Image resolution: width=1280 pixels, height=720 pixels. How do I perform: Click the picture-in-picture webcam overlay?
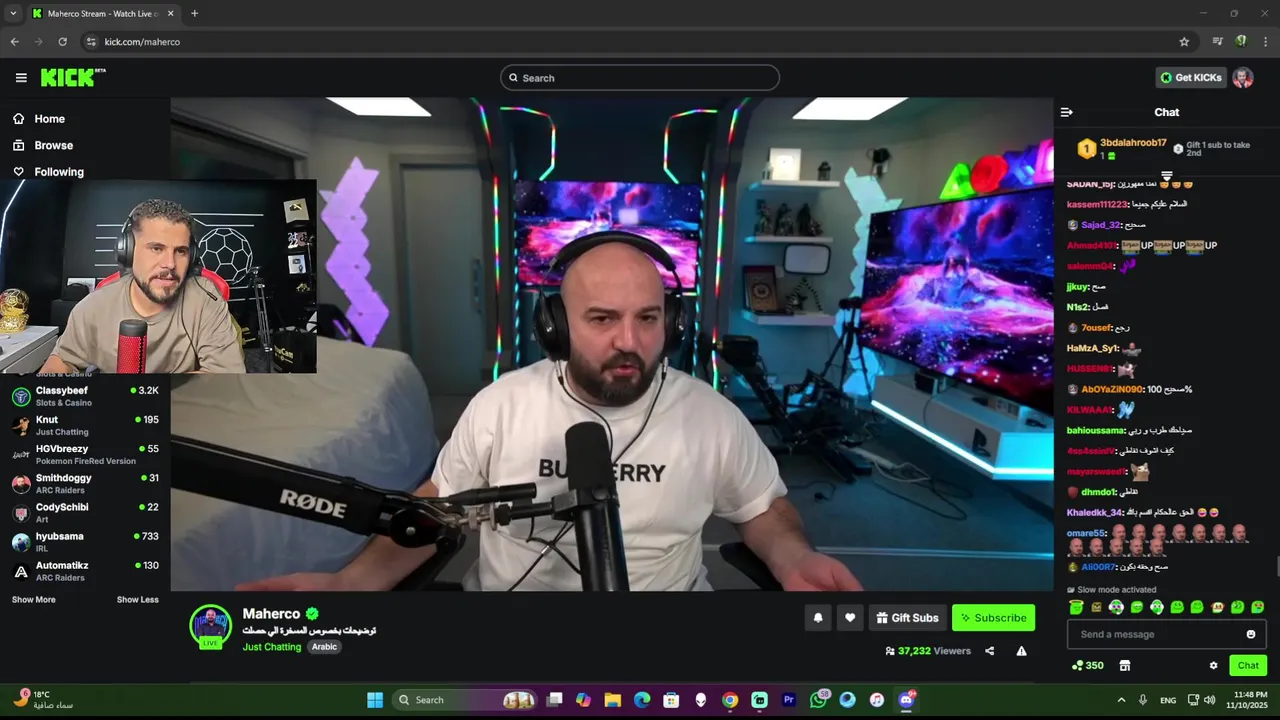(x=158, y=276)
